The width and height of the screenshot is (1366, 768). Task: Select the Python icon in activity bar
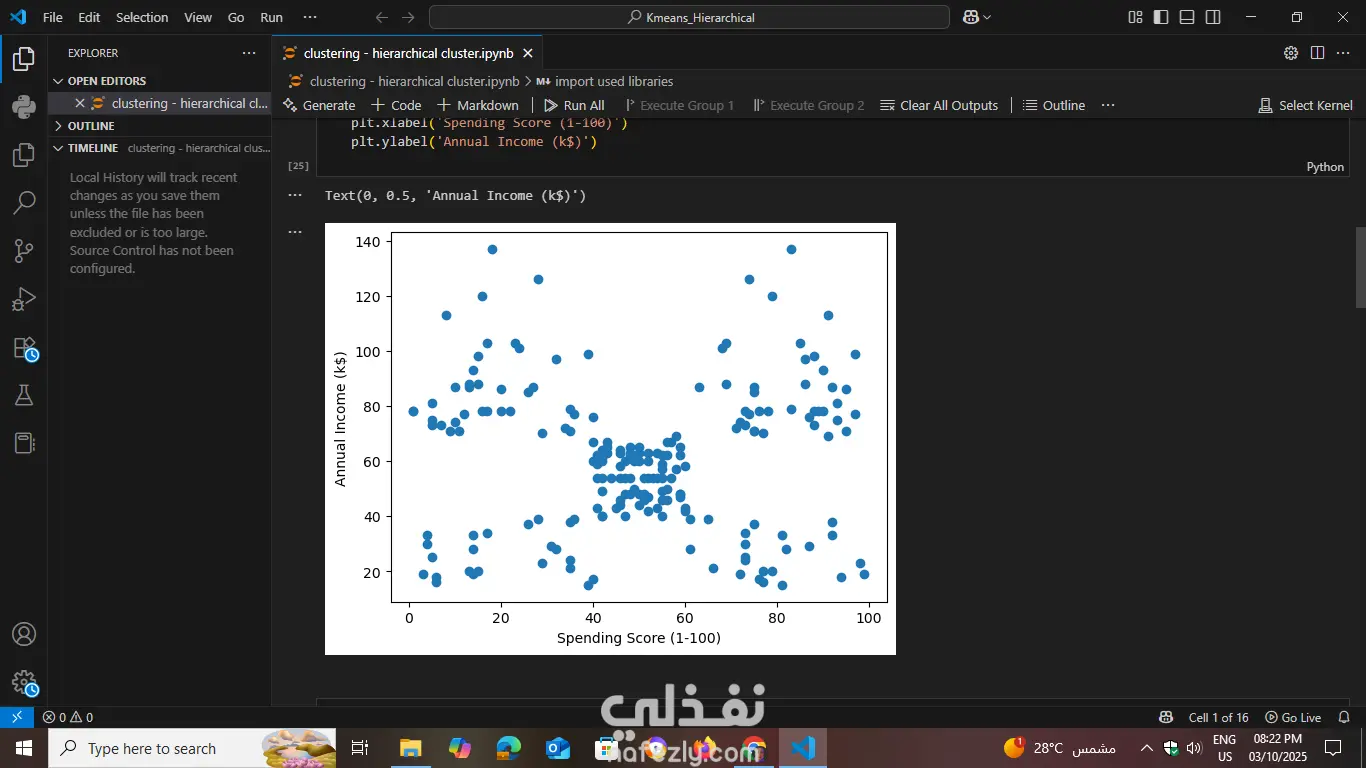[22, 107]
